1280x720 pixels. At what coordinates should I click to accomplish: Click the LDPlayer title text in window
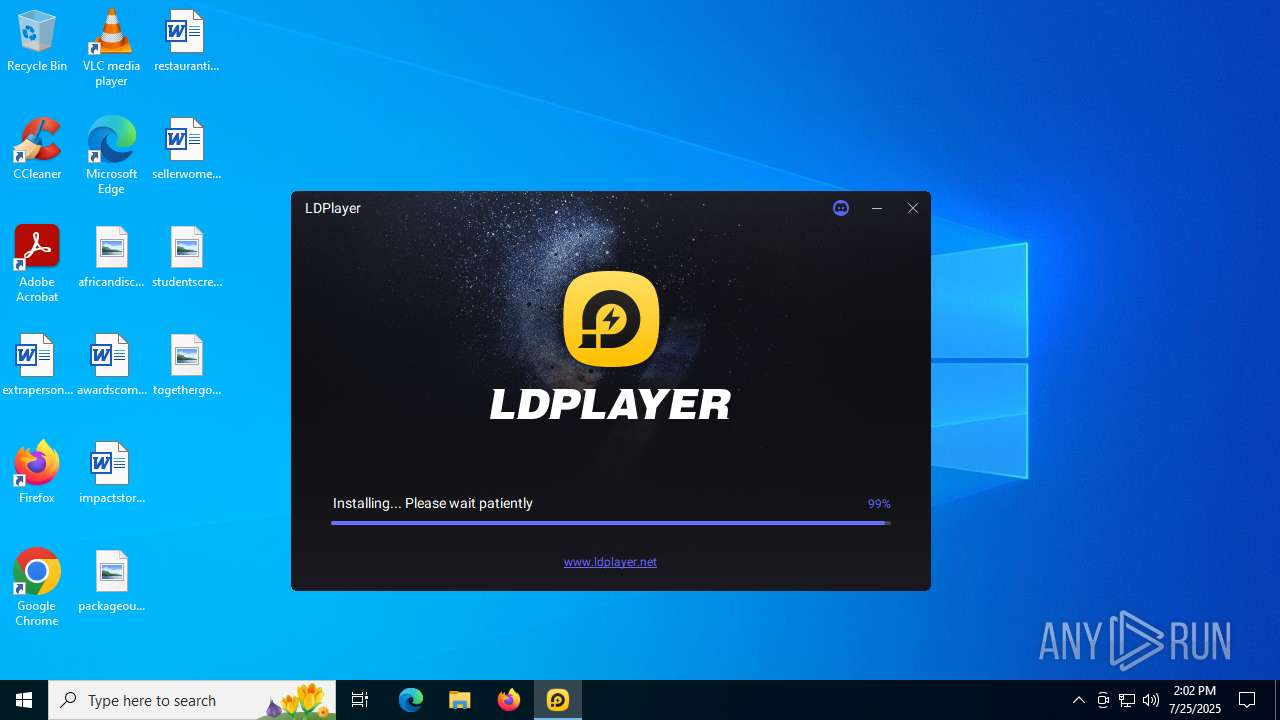(x=333, y=208)
